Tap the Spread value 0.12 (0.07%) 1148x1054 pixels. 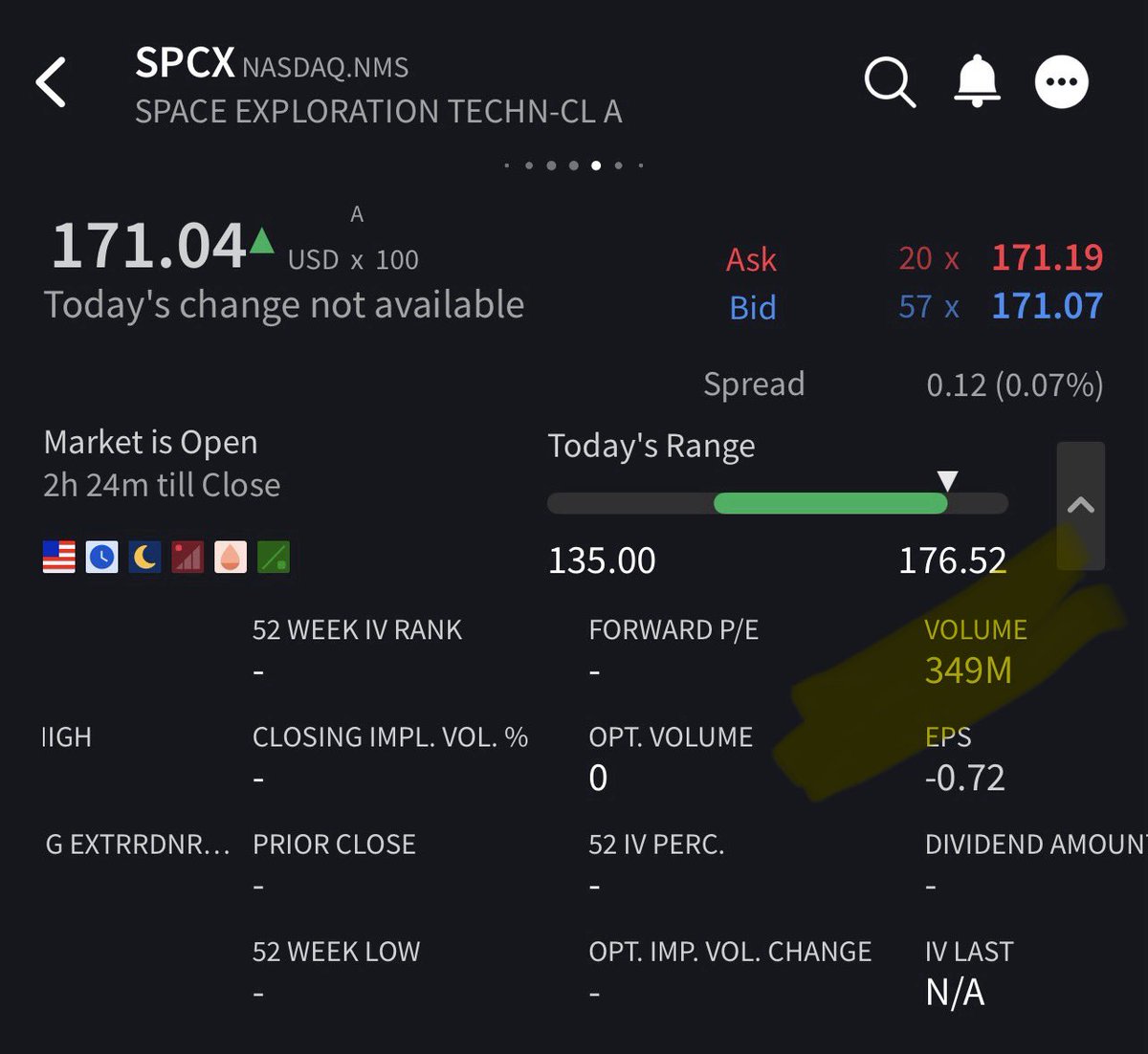click(1015, 384)
